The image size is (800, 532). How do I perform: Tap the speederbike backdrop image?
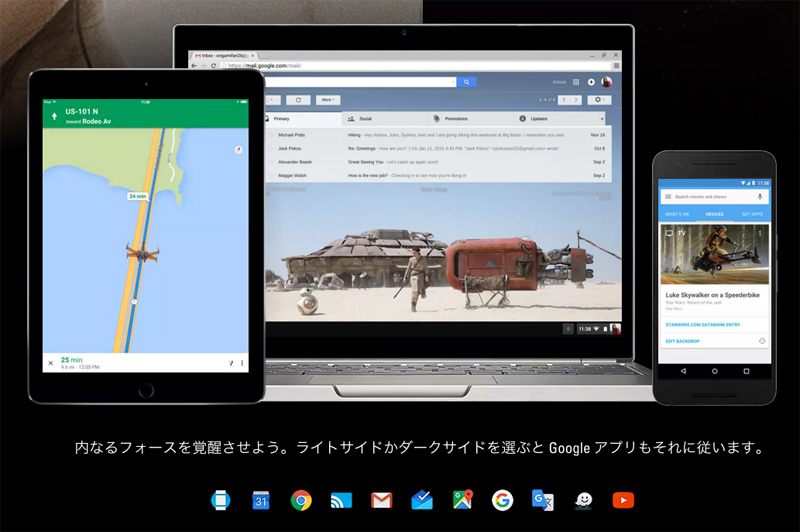click(x=715, y=254)
